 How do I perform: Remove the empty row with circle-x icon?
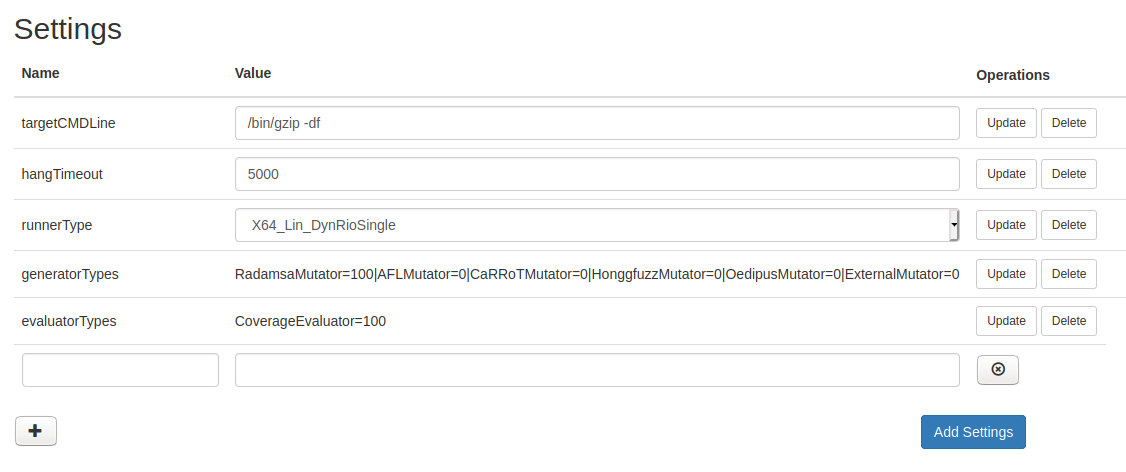tap(997, 370)
